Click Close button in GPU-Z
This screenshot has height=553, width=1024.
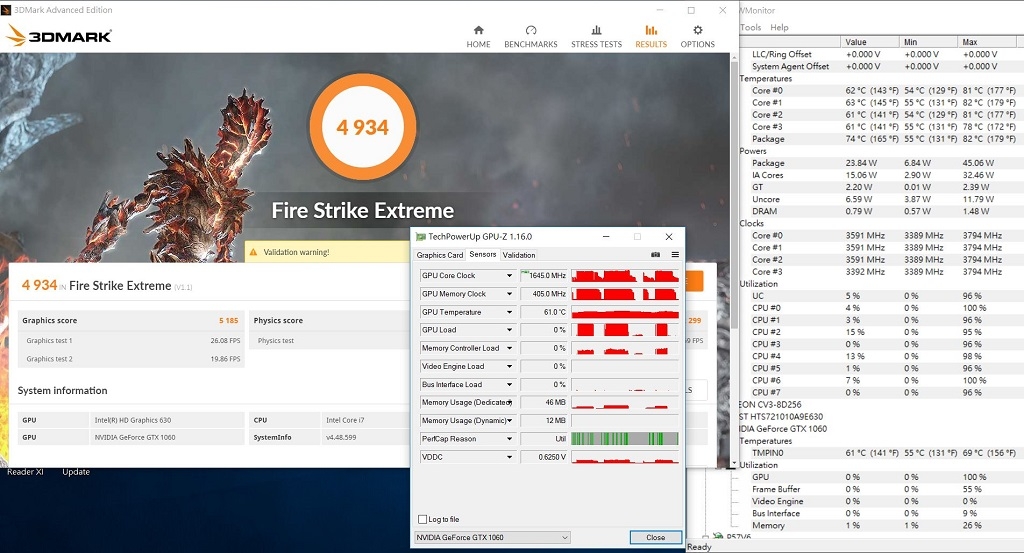[x=656, y=537]
